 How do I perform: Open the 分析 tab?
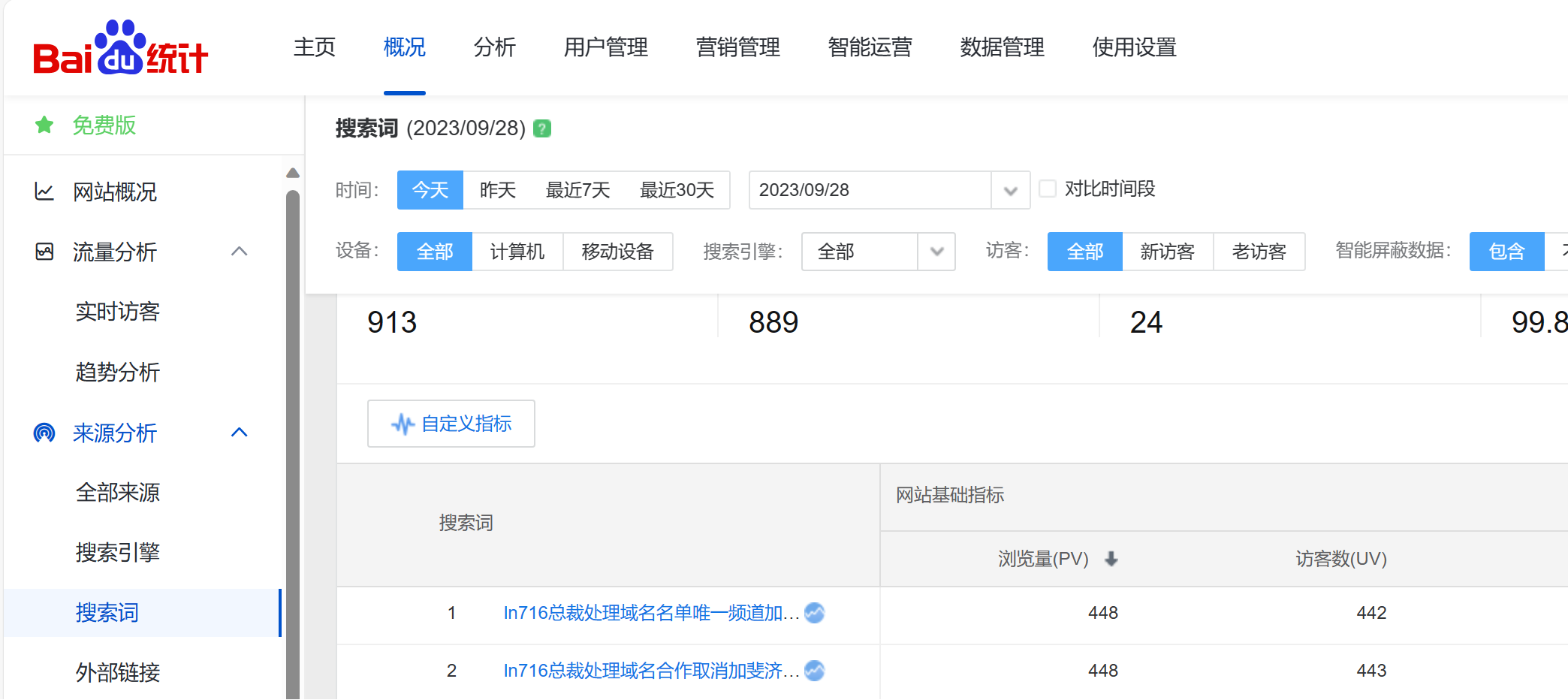coord(495,47)
